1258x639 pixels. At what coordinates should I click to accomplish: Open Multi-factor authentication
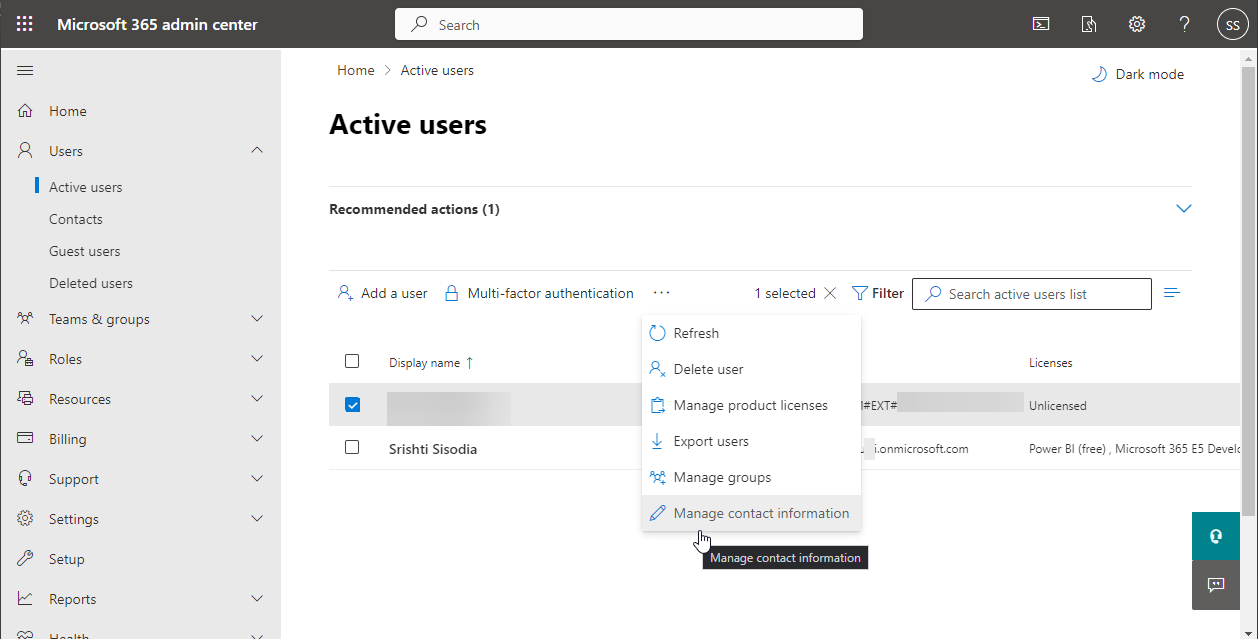pos(538,293)
